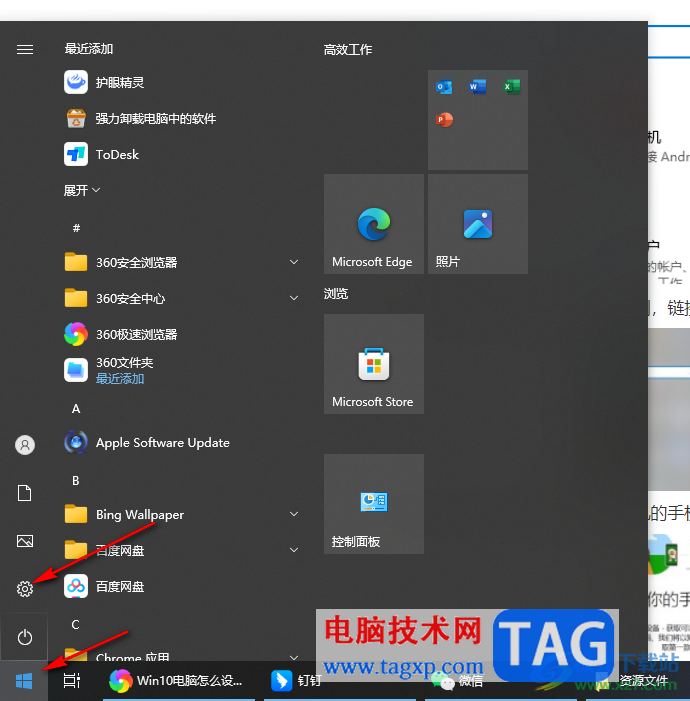Screen dimensions: 690x701
Task: Click the Windows Start button
Action: point(24,681)
